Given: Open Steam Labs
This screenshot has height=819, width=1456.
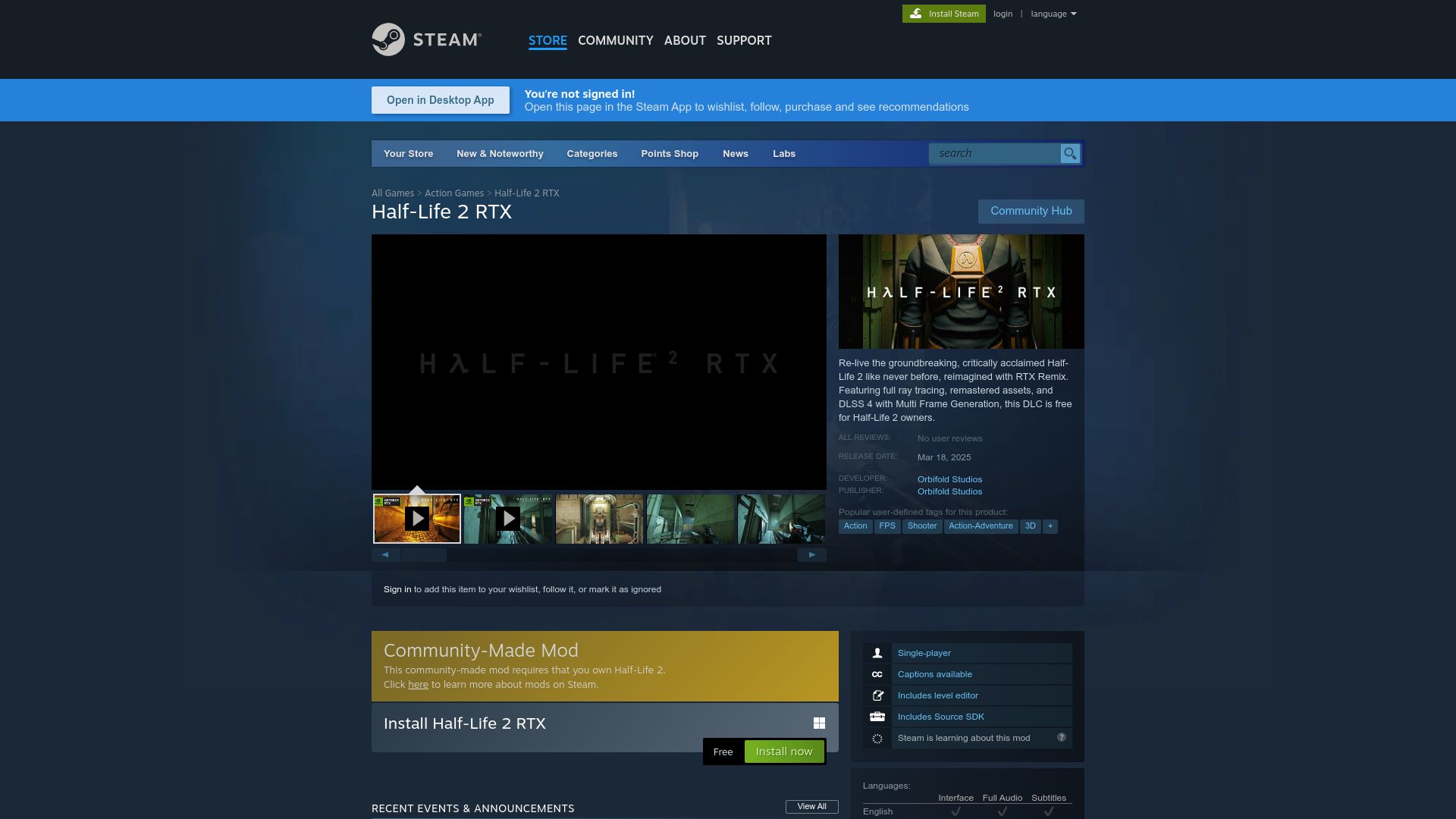Looking at the screenshot, I should [784, 153].
